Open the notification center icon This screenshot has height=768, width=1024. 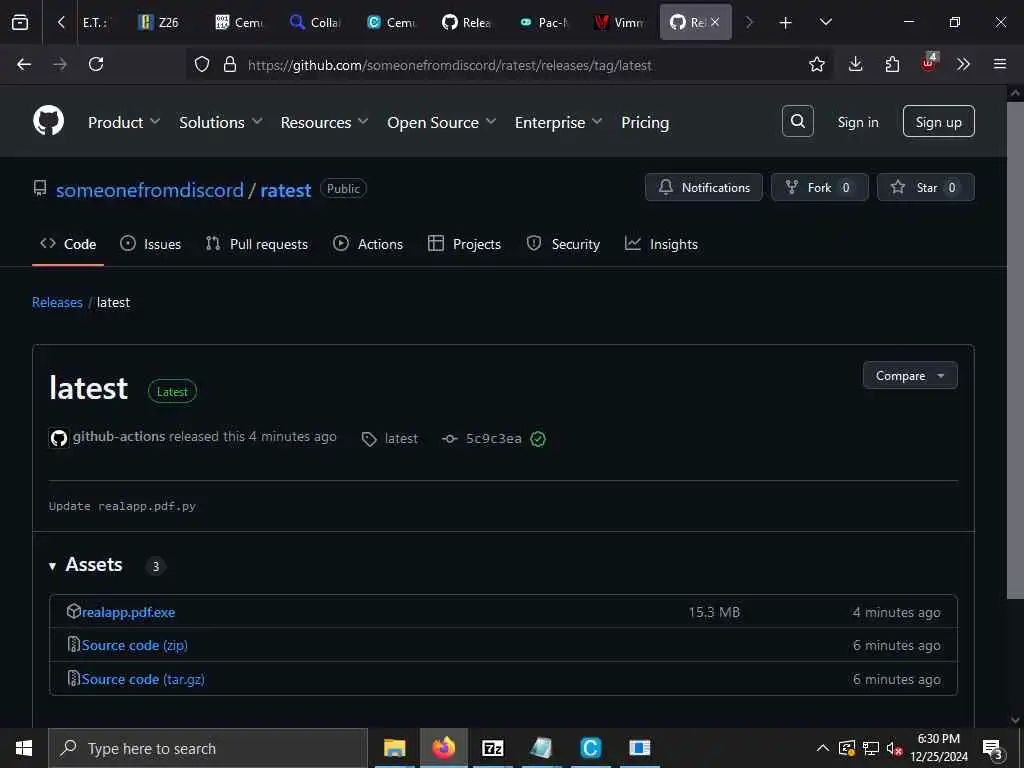993,748
